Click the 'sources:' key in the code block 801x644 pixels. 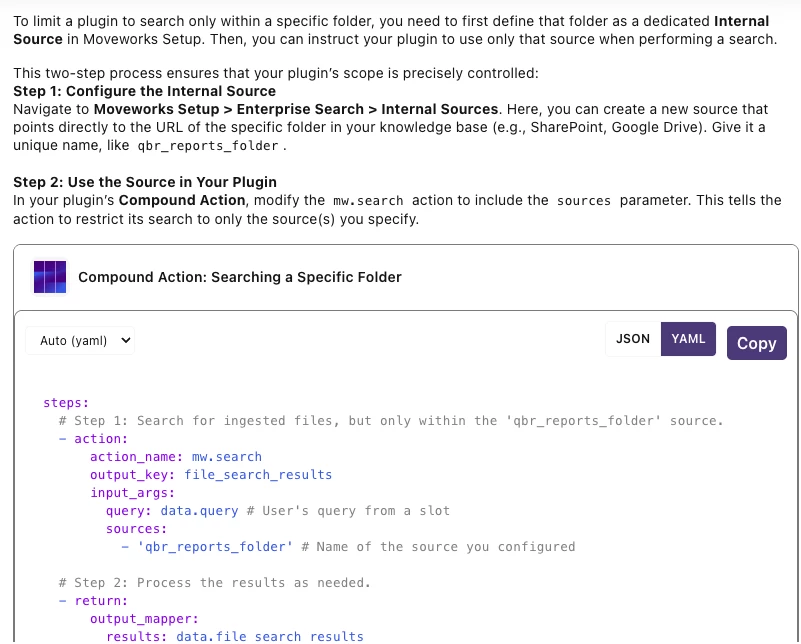pos(136,529)
